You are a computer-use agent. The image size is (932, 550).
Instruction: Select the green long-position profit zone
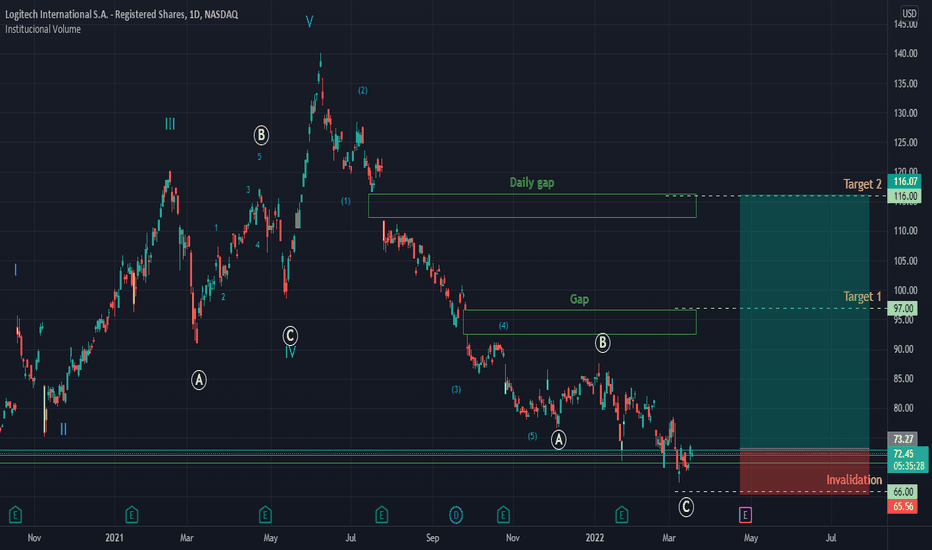[805, 322]
